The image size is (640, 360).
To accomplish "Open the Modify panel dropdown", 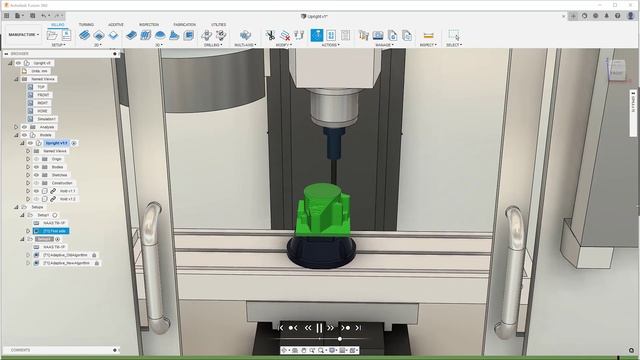I will pyautogui.click(x=283, y=45).
